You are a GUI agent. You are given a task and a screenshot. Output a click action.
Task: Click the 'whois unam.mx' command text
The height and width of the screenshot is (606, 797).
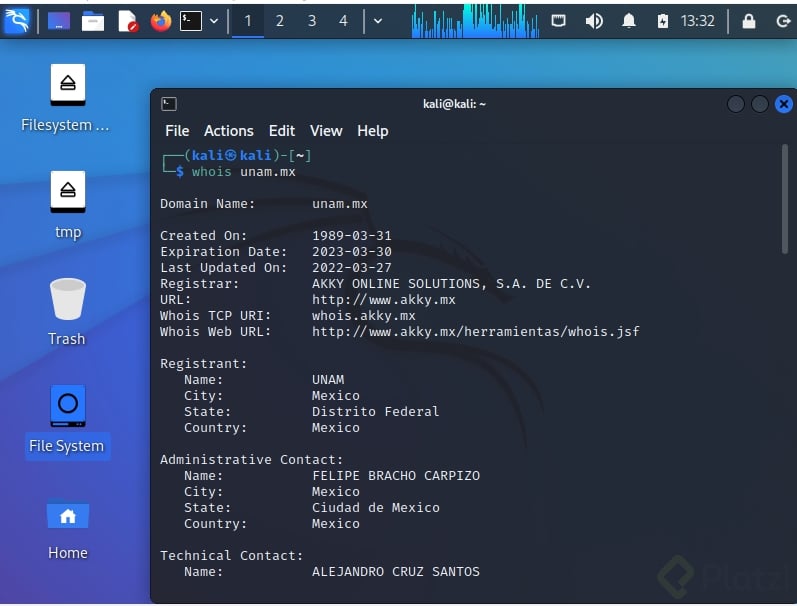pyautogui.click(x=243, y=172)
